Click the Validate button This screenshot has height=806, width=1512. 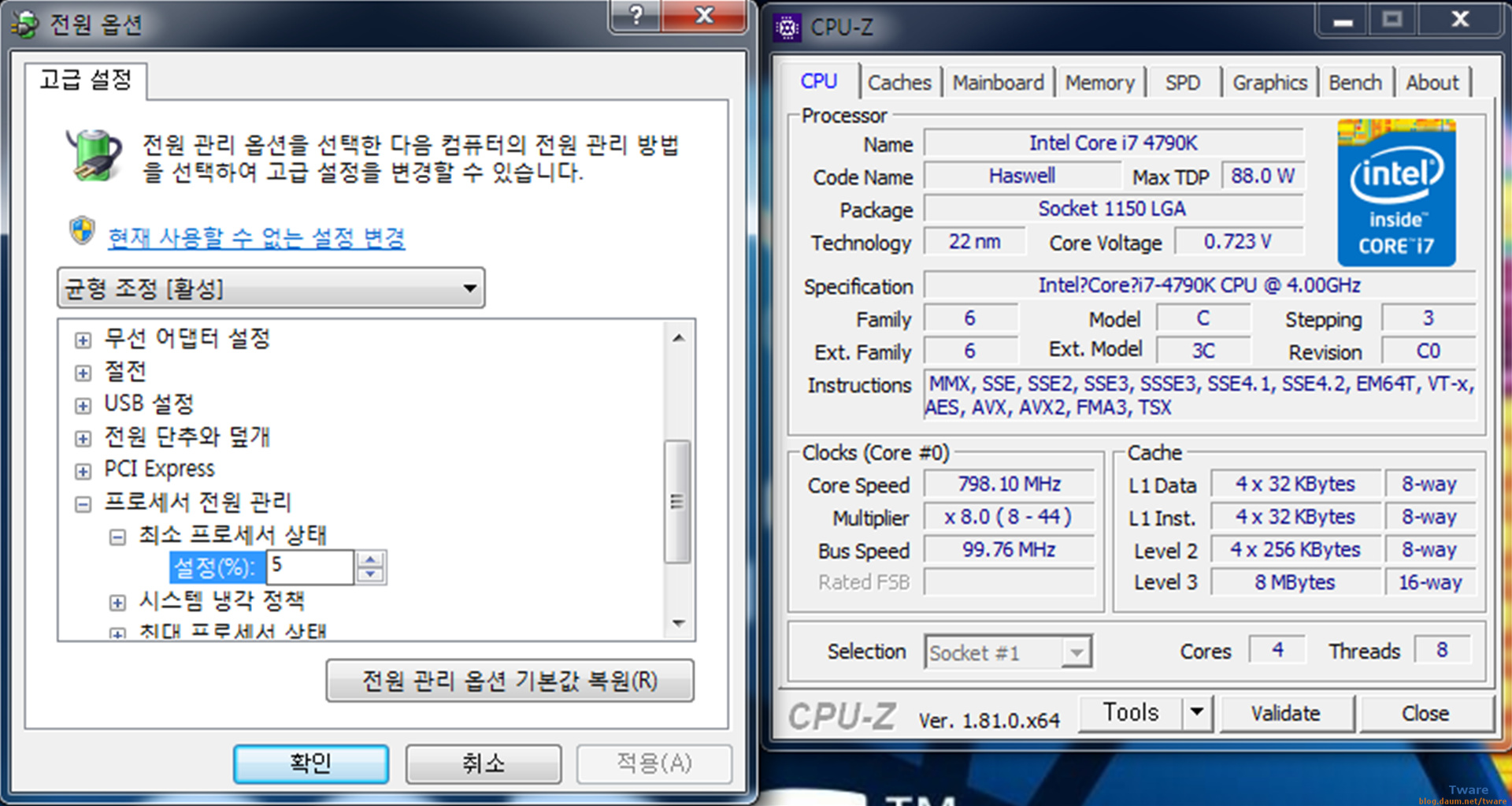pos(1286,713)
